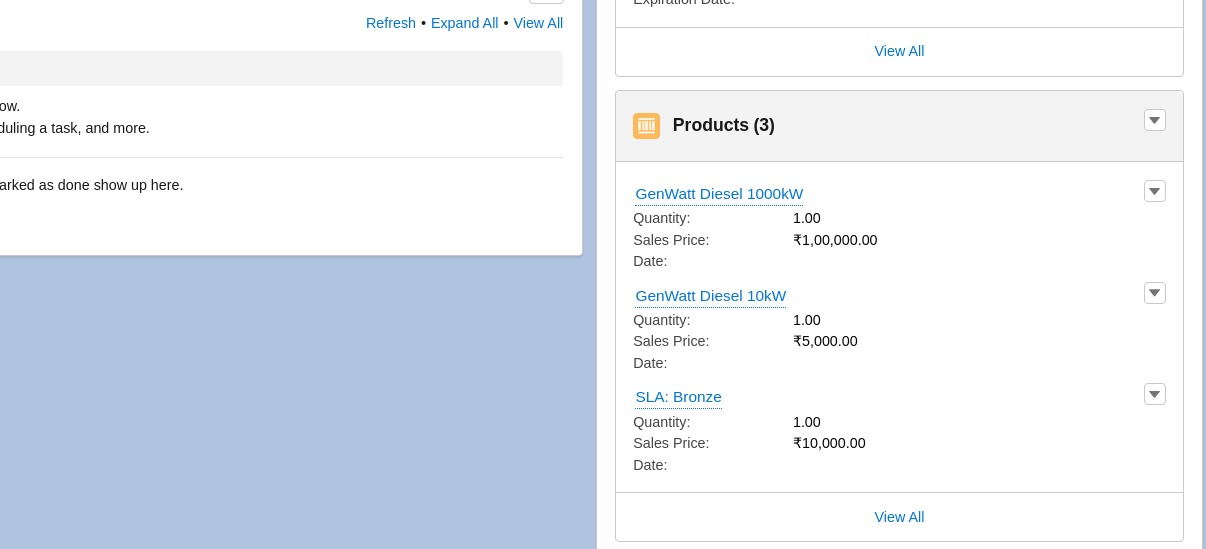The height and width of the screenshot is (549, 1206).
Task: Click the ₹1,00,000.00 sales price value
Action: (x=835, y=240)
